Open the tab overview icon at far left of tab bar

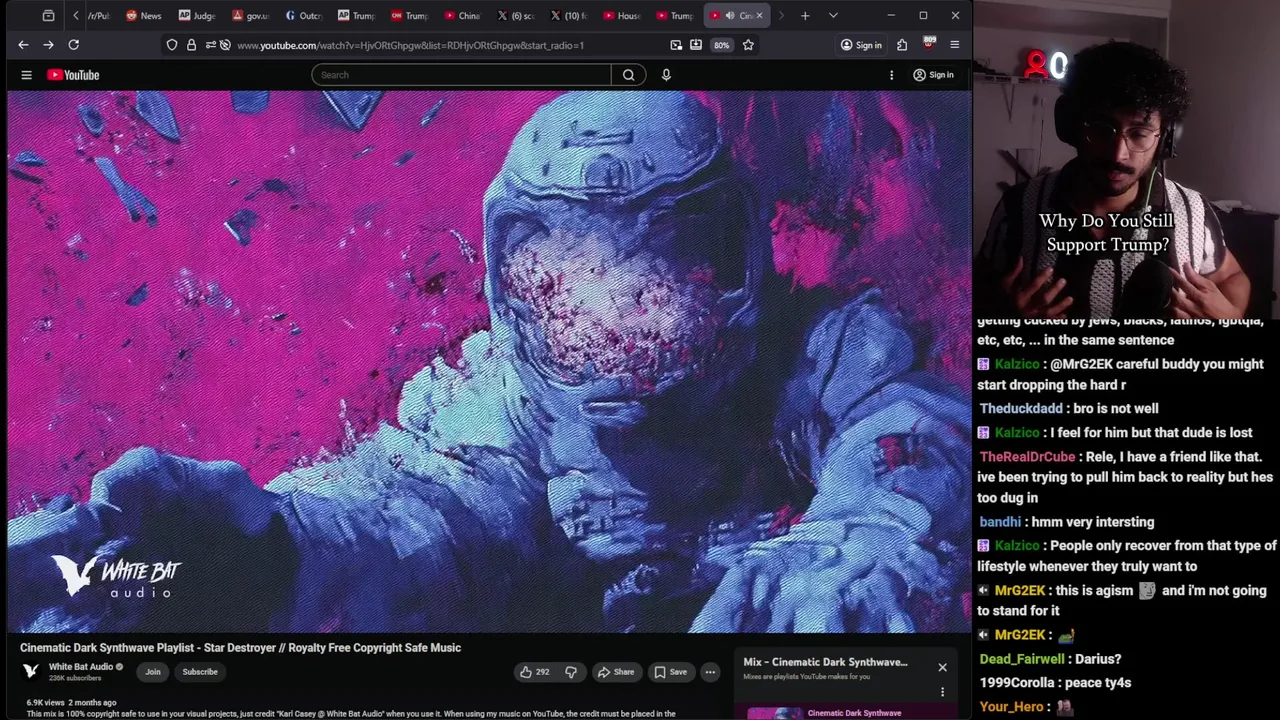(x=48, y=16)
